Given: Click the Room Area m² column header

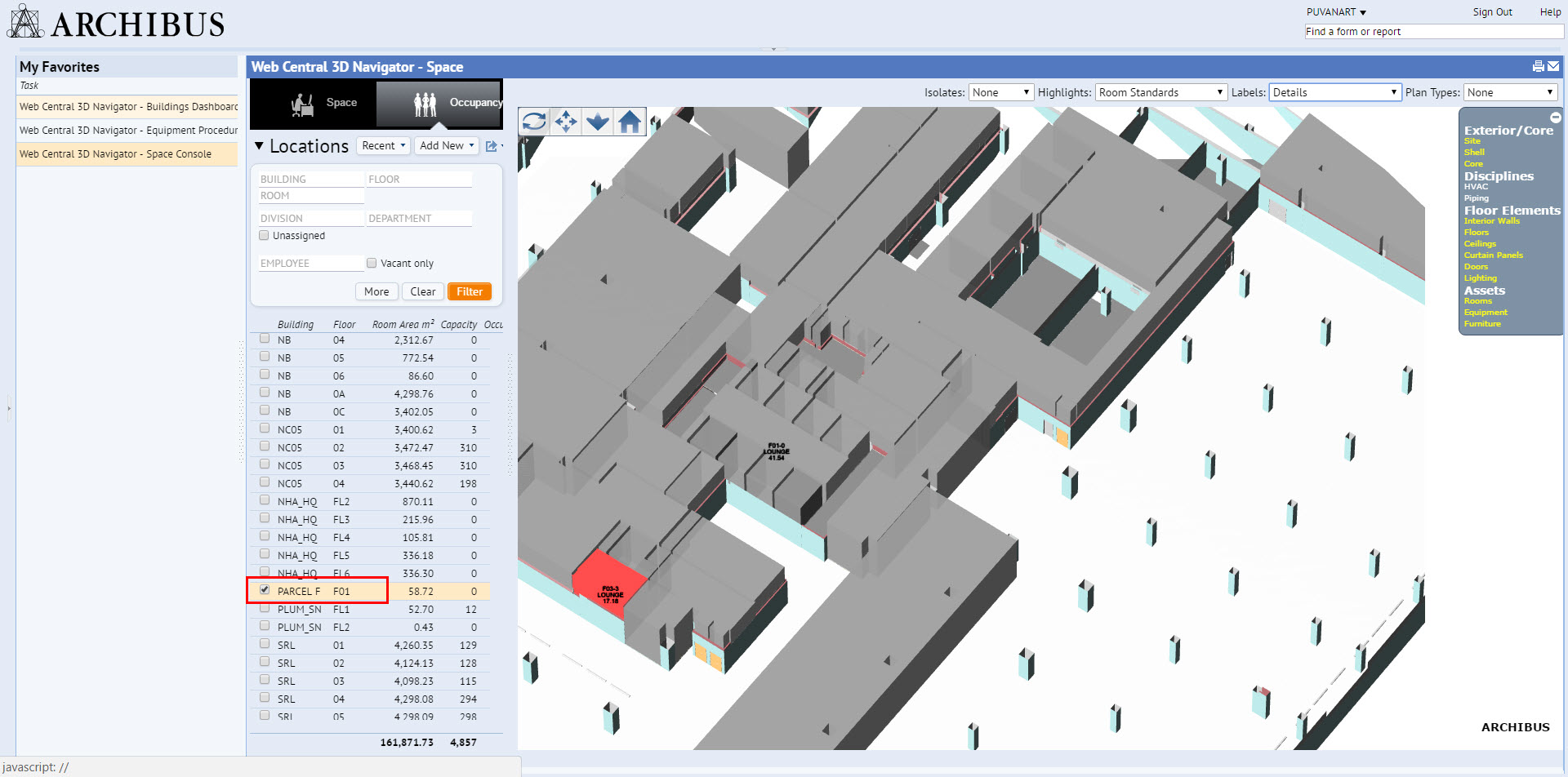Looking at the screenshot, I should pyautogui.click(x=403, y=325).
